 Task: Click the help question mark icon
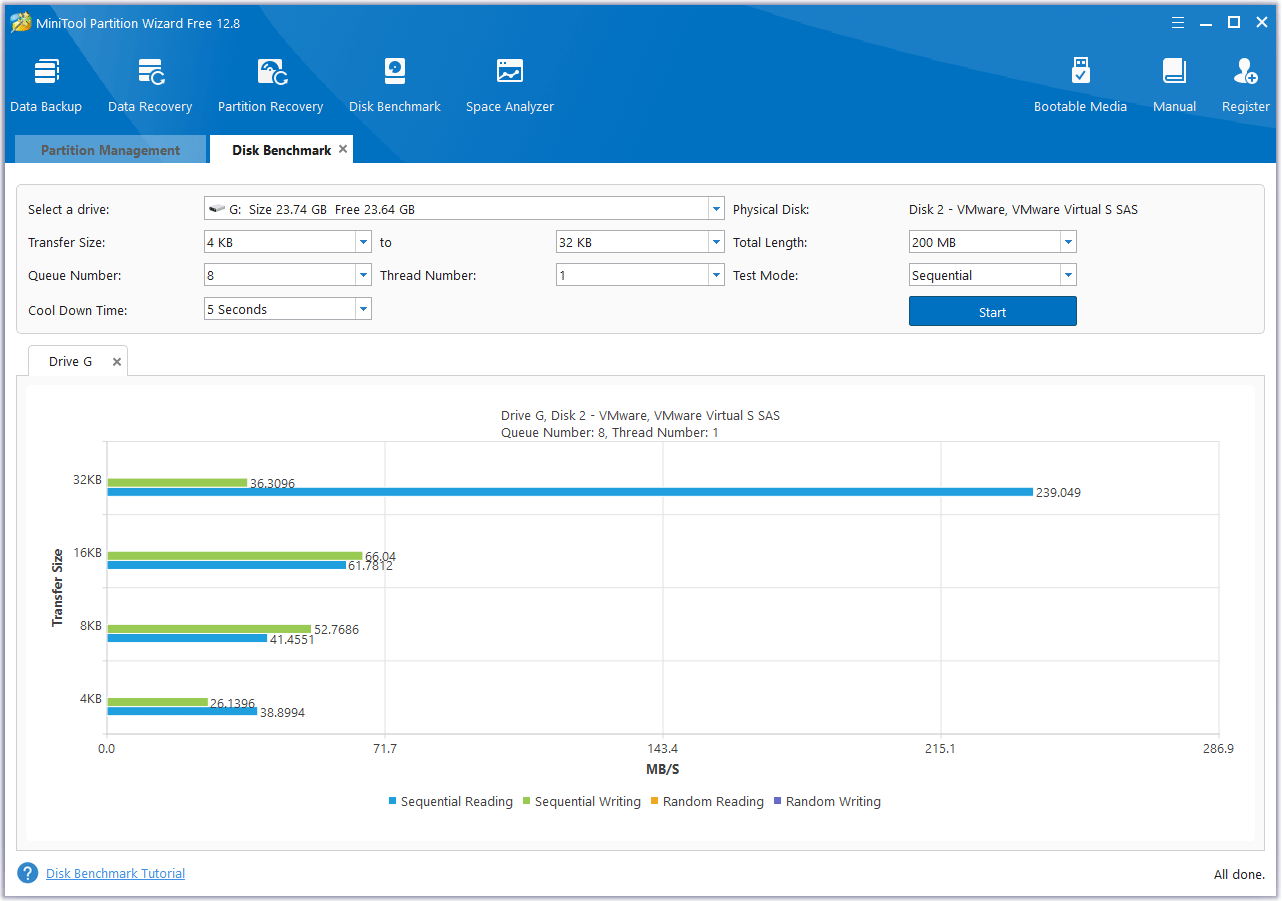[28, 873]
